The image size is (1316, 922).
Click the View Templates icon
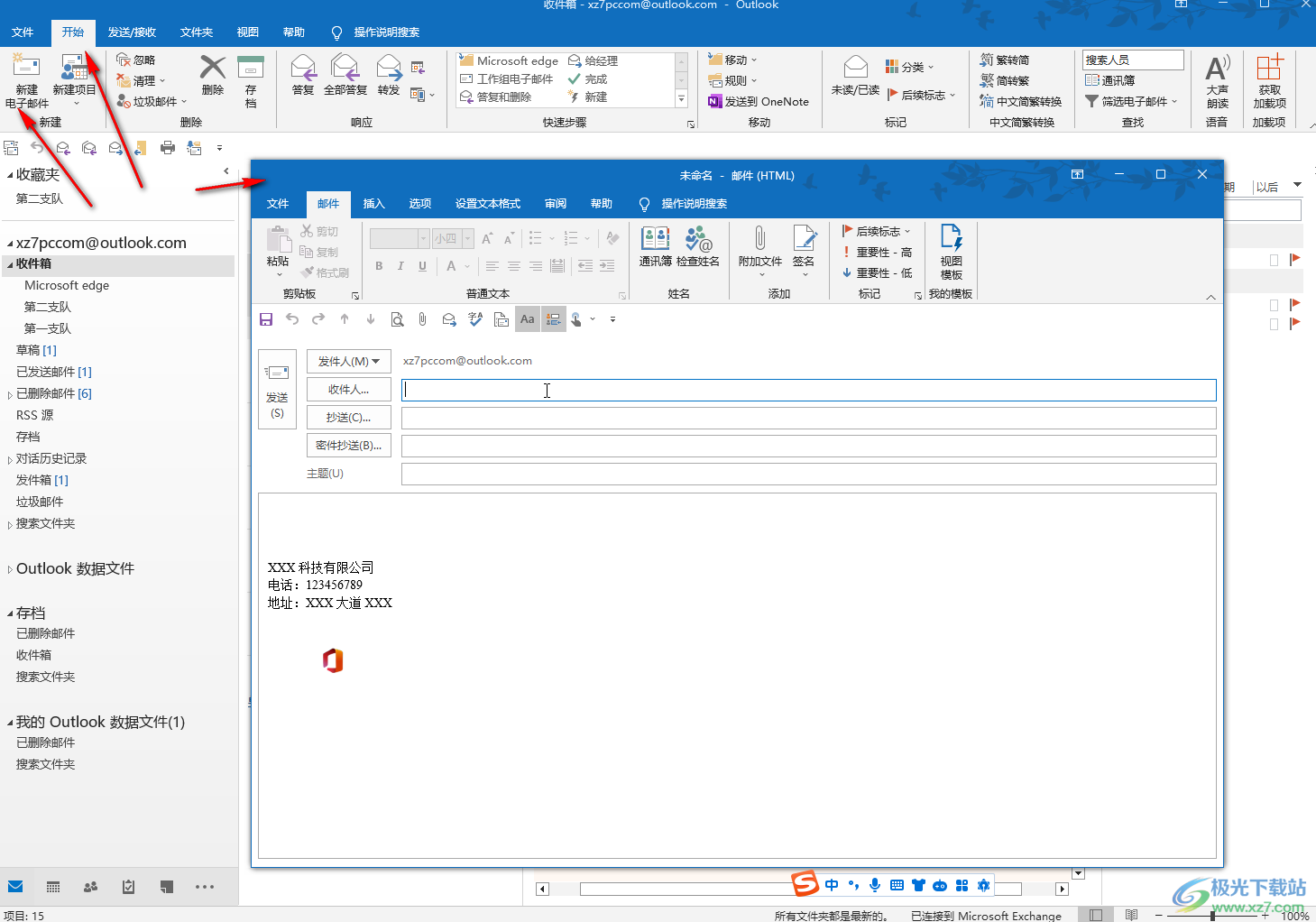pyautogui.click(x=951, y=237)
